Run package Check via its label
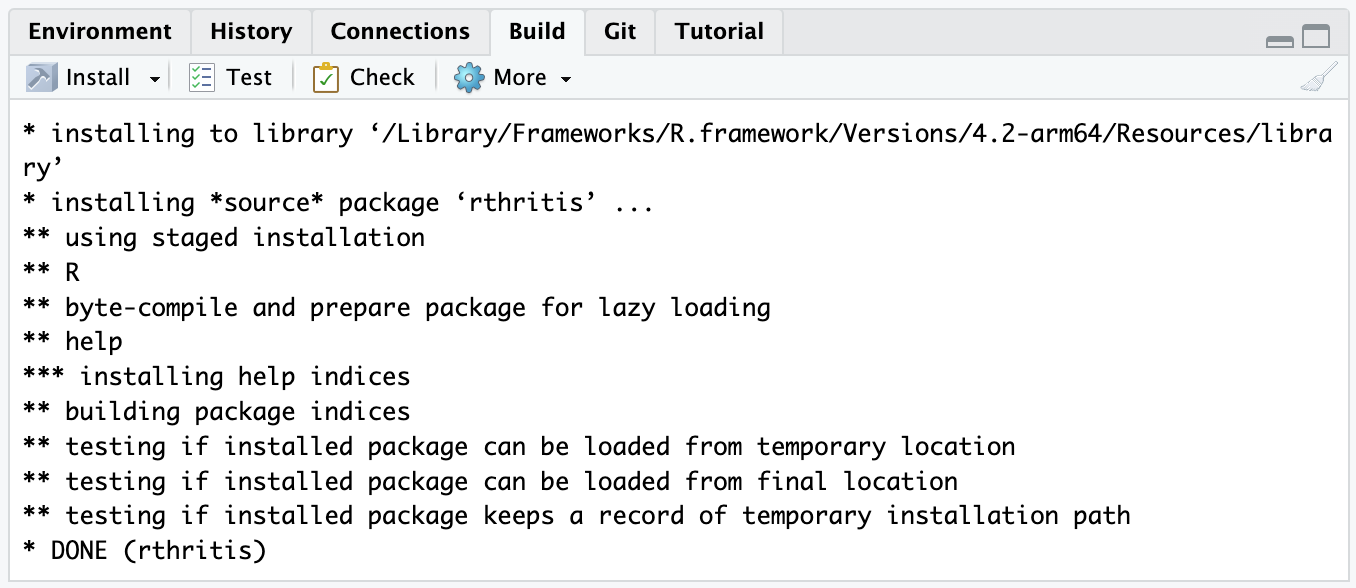 click(382, 78)
